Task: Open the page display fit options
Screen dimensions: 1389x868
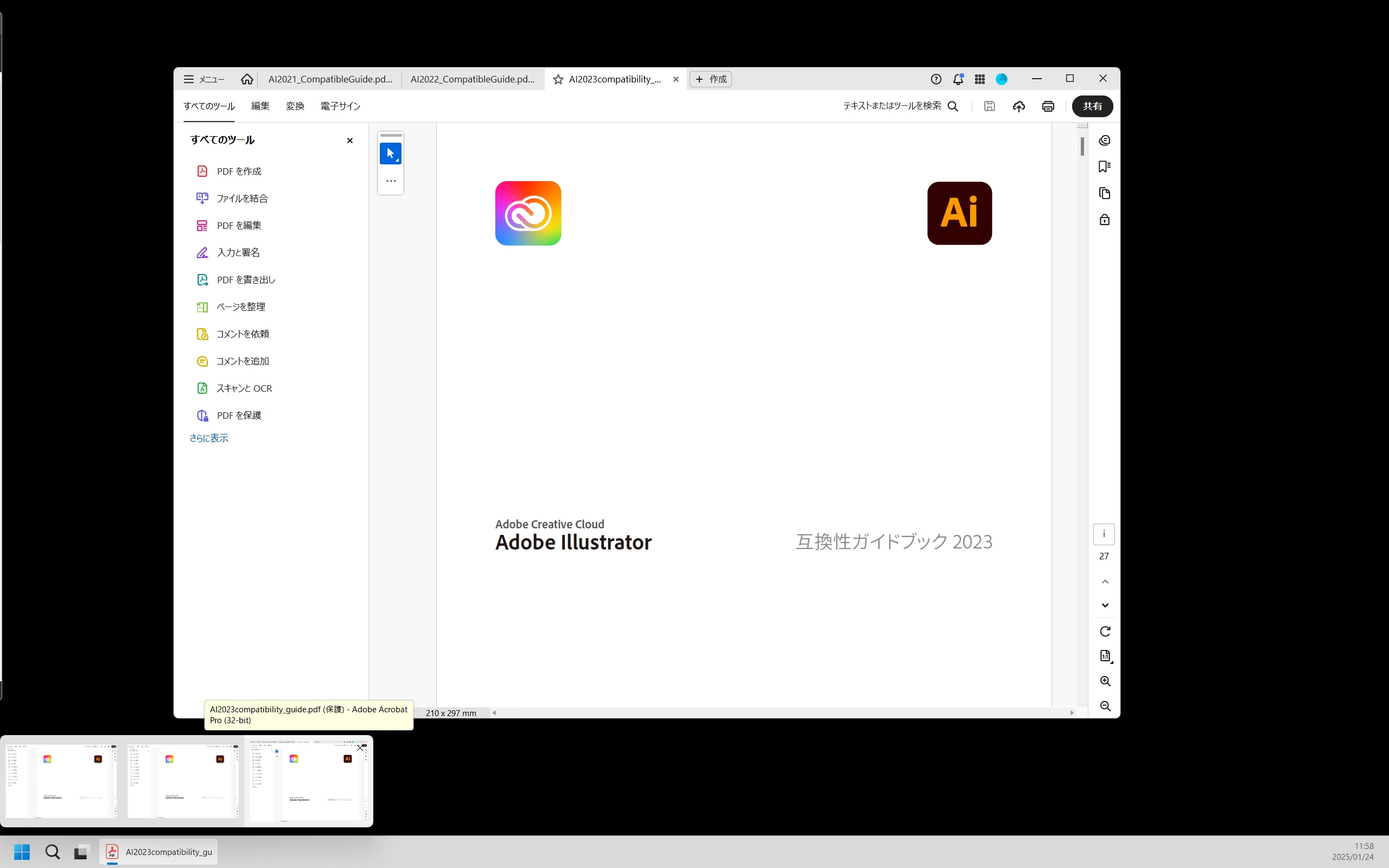Action: pos(1105,656)
